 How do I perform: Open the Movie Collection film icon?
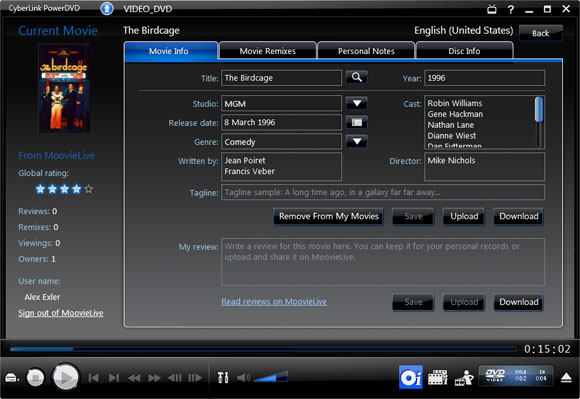437,378
